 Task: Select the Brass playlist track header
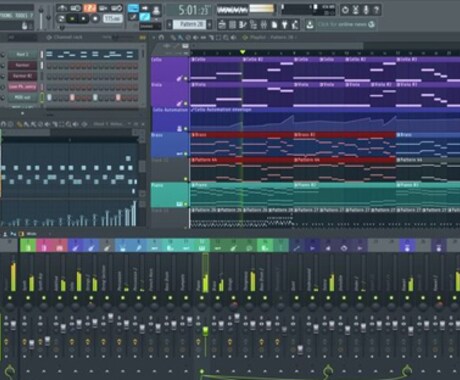point(170,144)
